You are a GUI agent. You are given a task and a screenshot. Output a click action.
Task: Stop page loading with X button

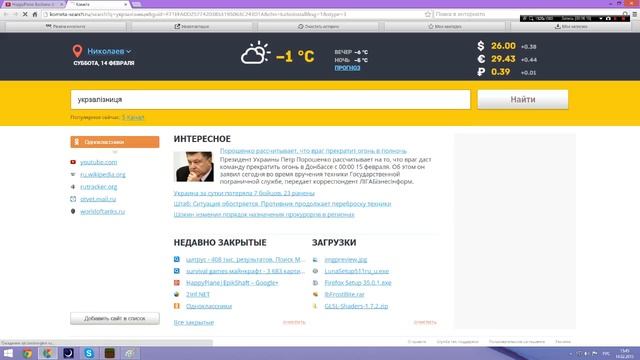coord(25,14)
